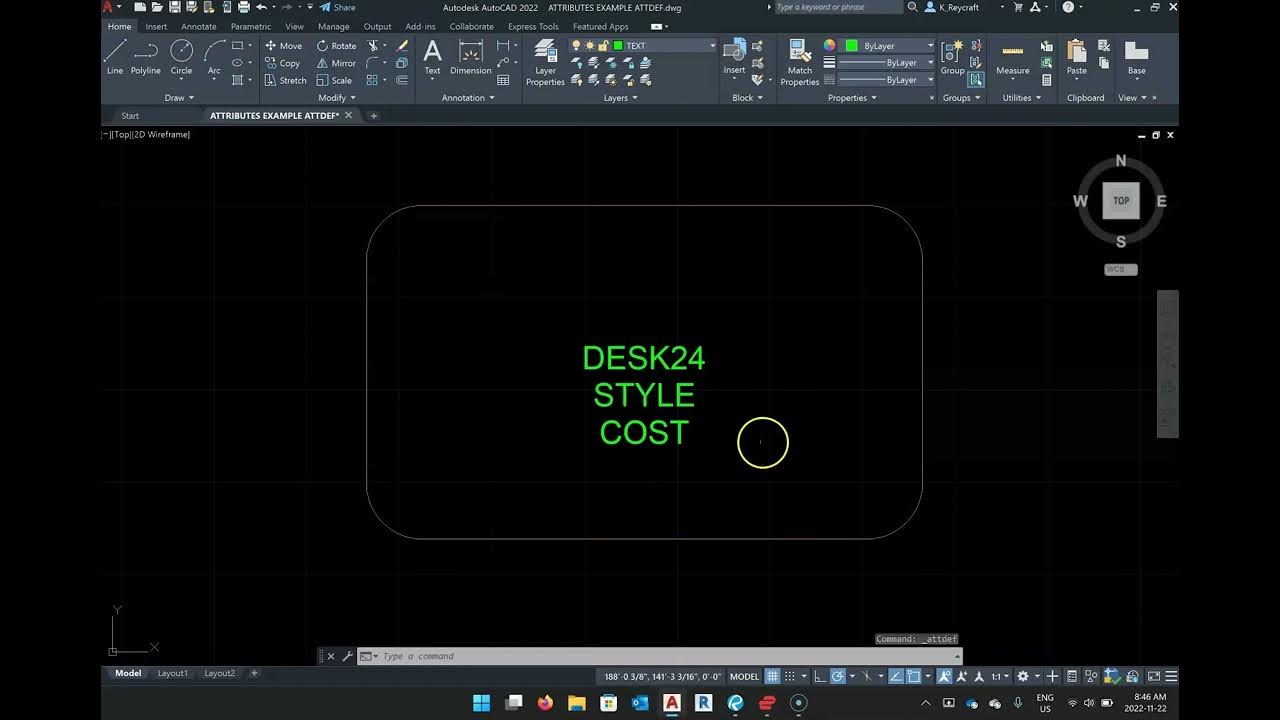Select the Line drawing tool
The image size is (1280, 720).
(x=115, y=56)
